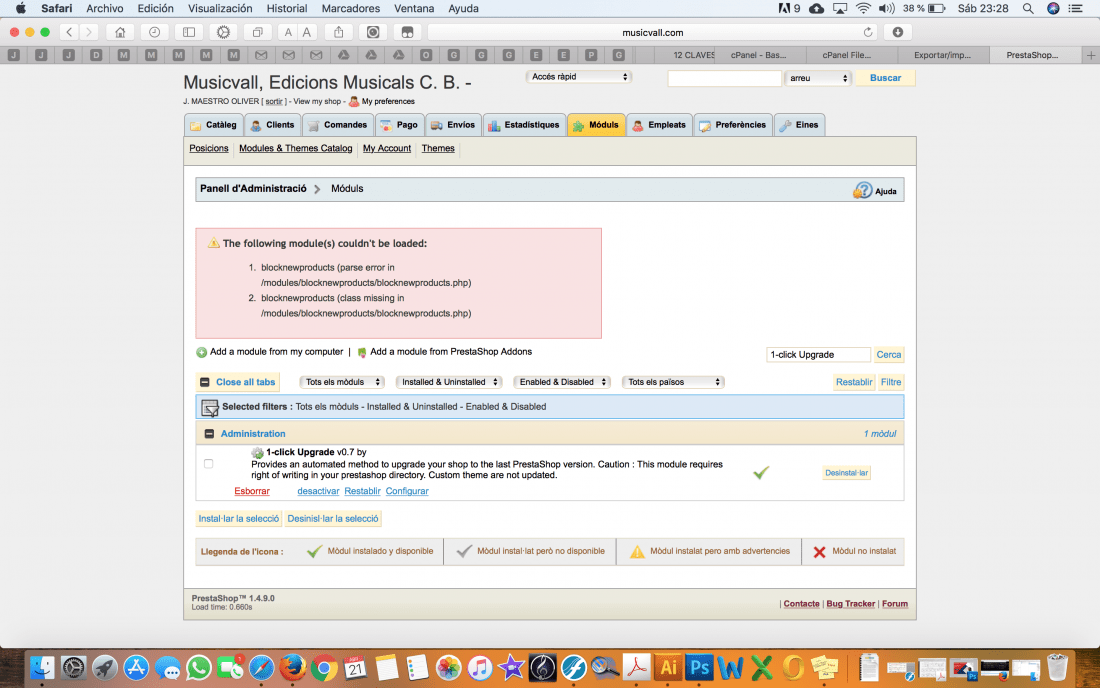
Task: Open the 'Tots els mòduls' dropdown
Action: (x=342, y=382)
